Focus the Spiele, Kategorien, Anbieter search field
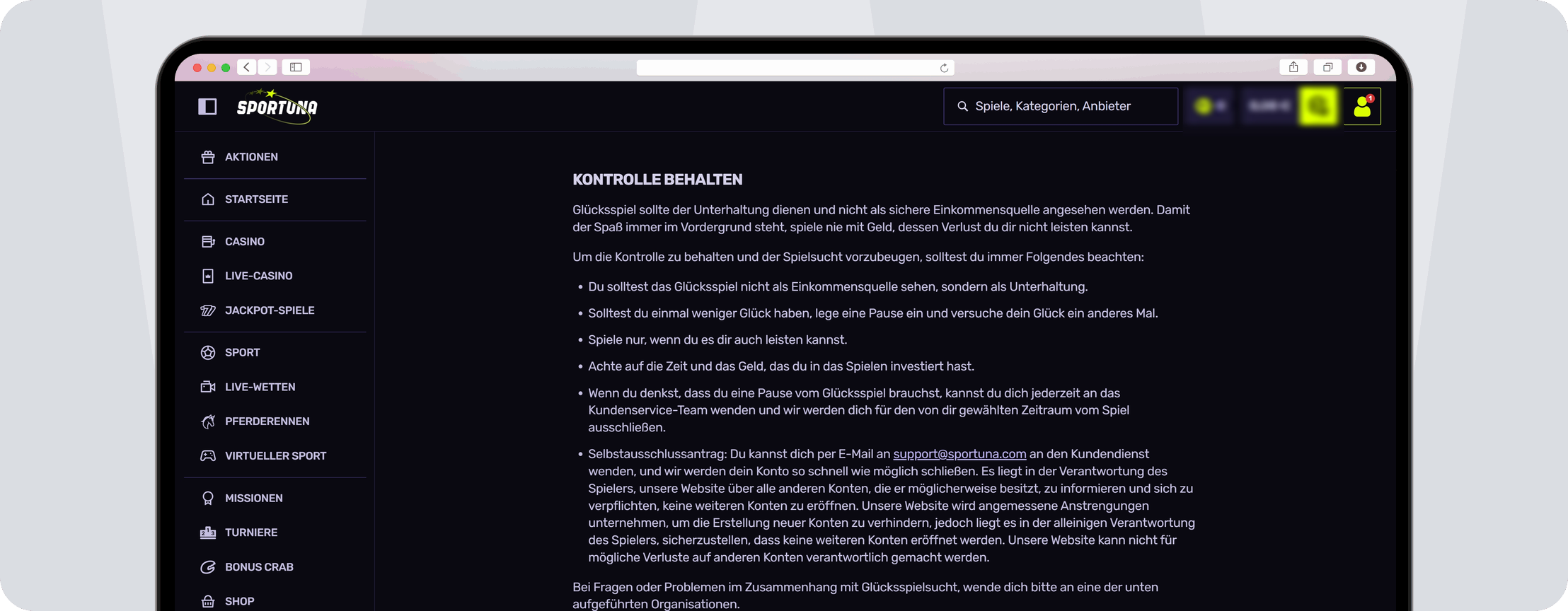Image resolution: width=1568 pixels, height=611 pixels. click(1061, 106)
